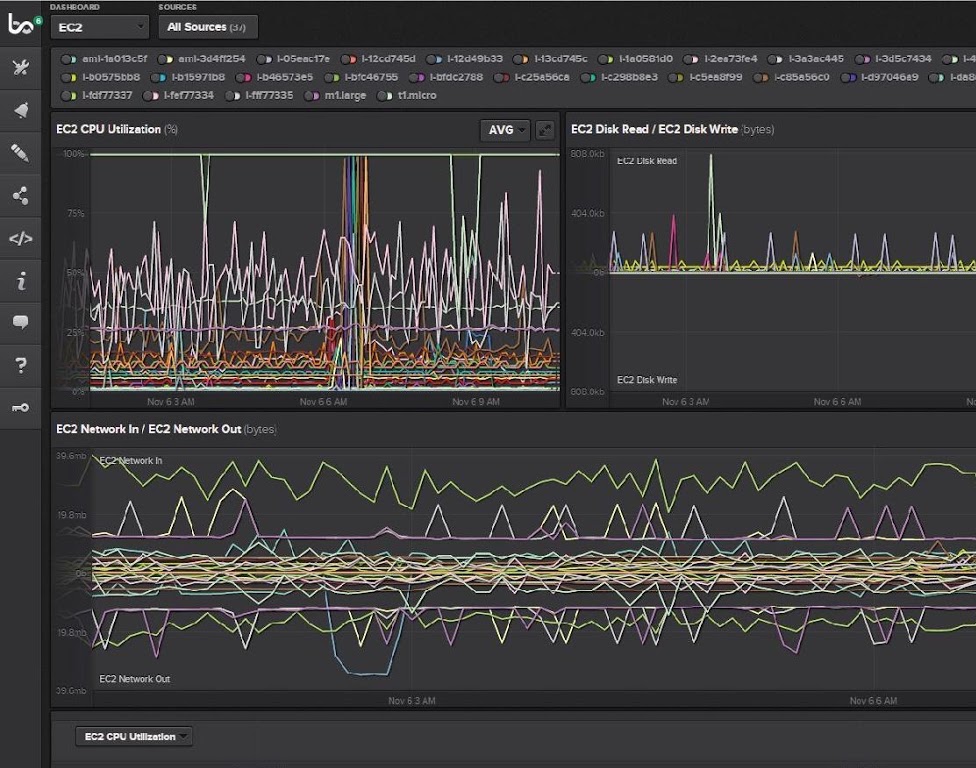Viewport: 976px width, 768px height.
Task: Click the All Sources button
Action: point(208,27)
